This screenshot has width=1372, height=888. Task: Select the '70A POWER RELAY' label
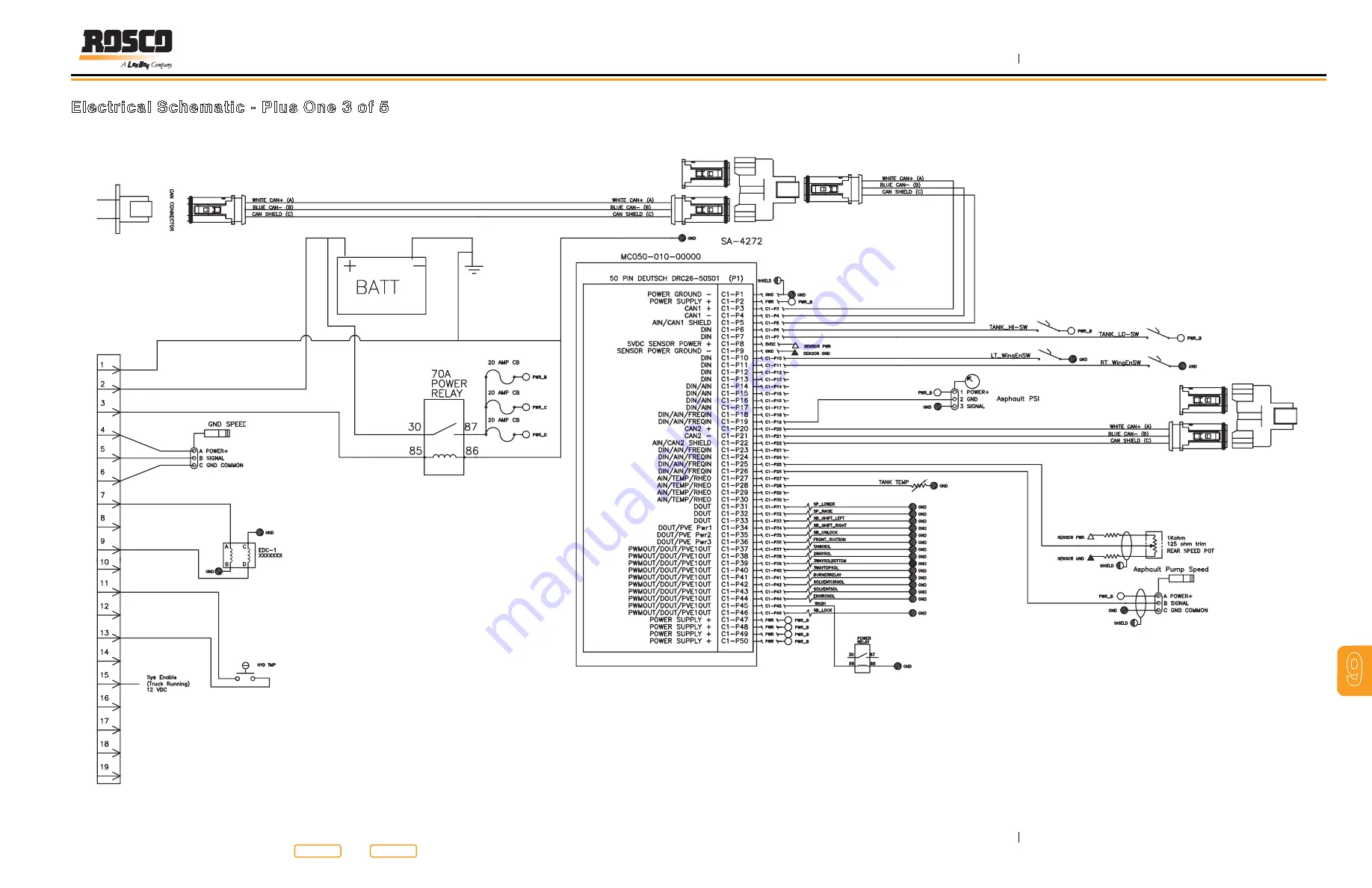click(449, 383)
